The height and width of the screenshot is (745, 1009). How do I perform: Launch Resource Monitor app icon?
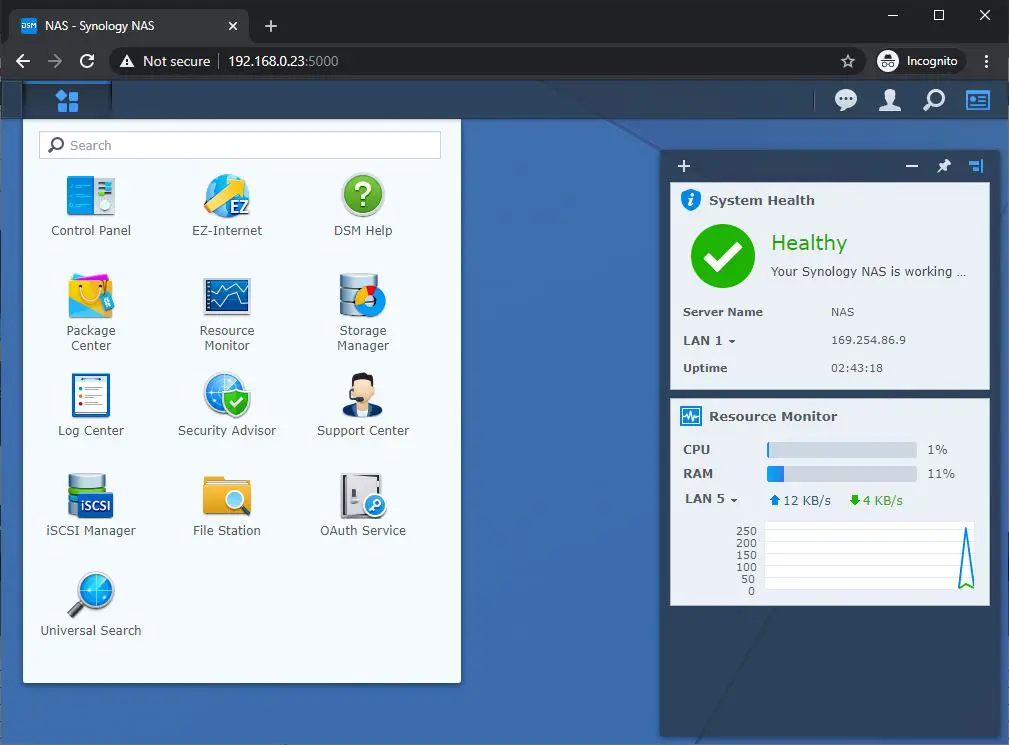point(227,313)
